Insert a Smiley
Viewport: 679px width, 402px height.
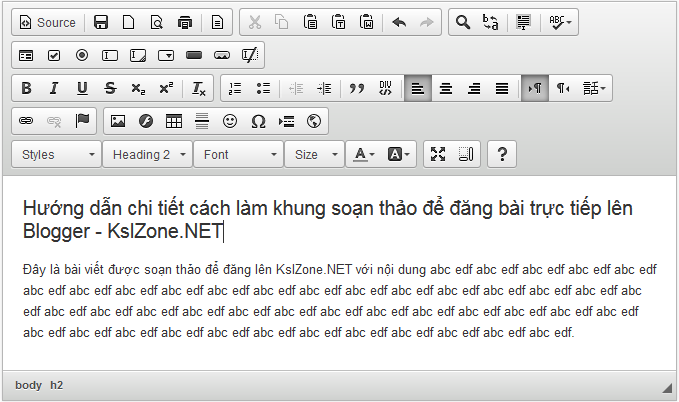(x=230, y=121)
